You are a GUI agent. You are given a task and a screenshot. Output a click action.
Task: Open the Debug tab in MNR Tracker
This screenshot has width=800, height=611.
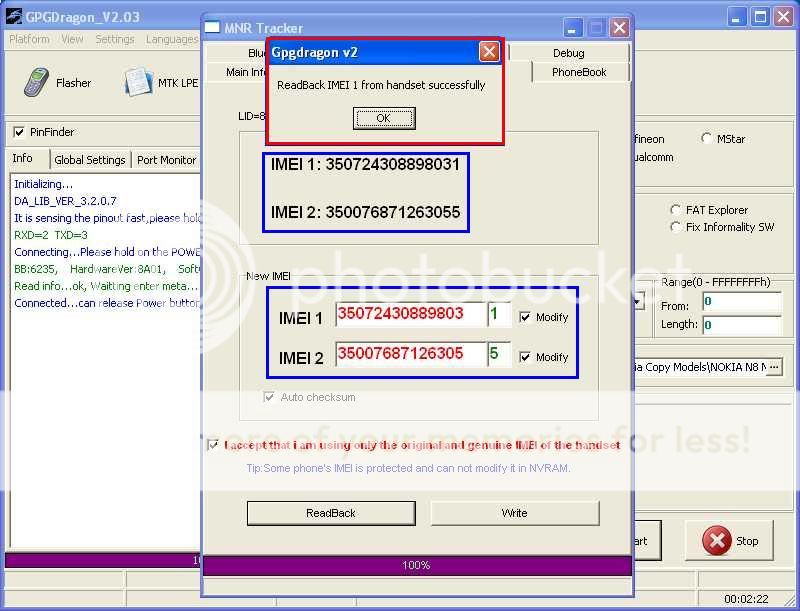tap(569, 53)
